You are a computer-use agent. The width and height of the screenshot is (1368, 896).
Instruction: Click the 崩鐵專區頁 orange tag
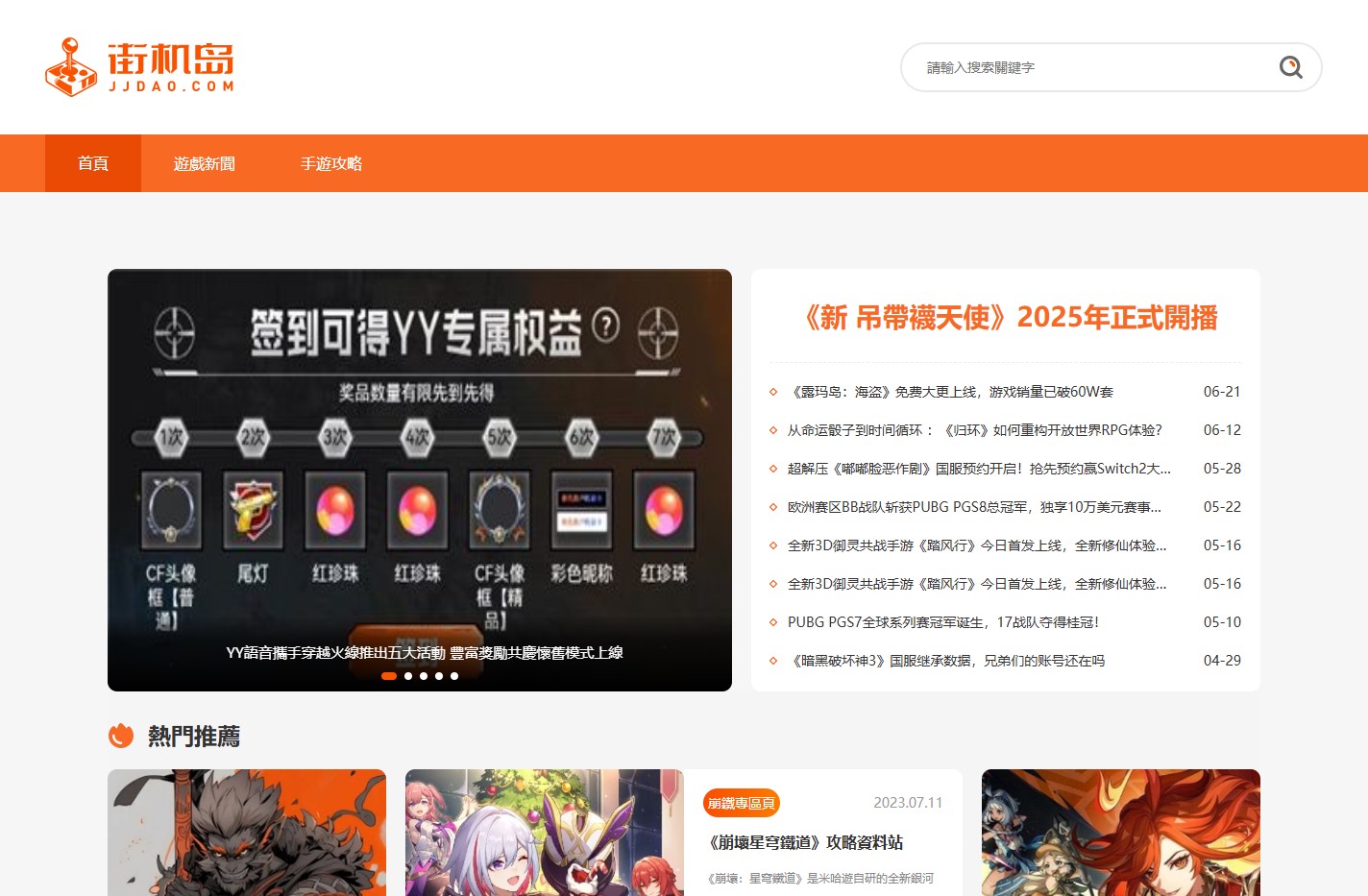coord(742,803)
